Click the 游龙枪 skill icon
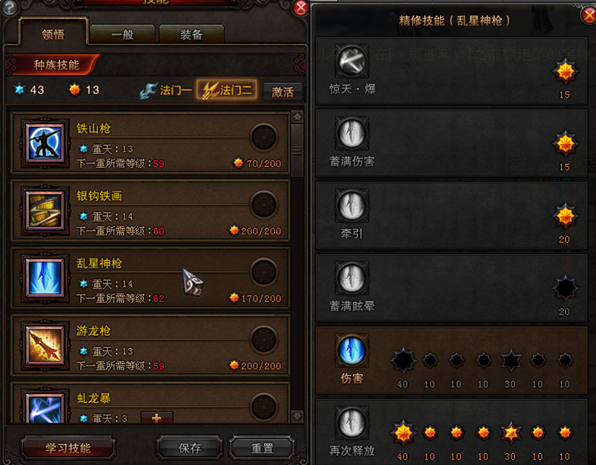This screenshot has width=596, height=465. (45, 345)
